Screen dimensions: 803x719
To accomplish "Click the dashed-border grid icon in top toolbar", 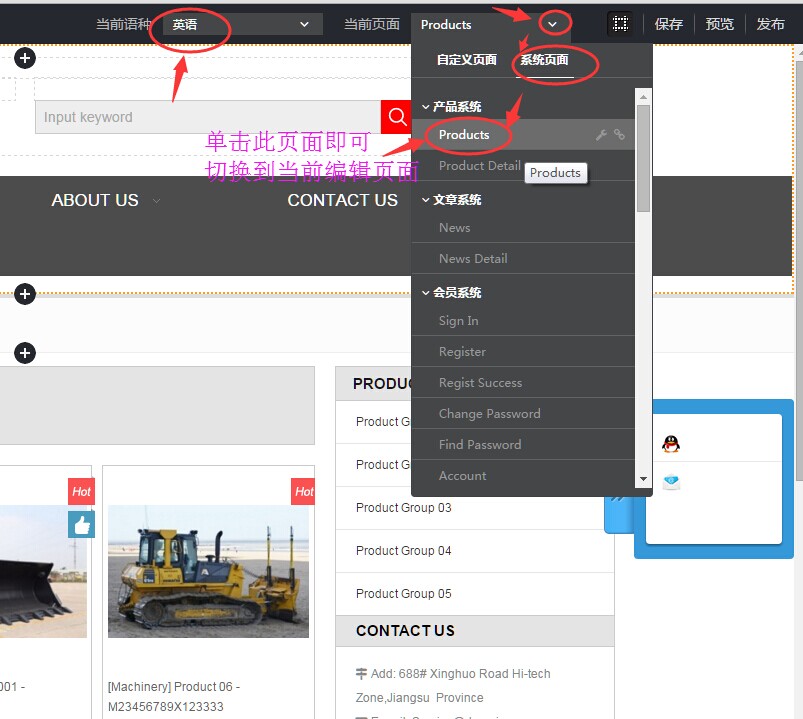I will [x=620, y=23].
